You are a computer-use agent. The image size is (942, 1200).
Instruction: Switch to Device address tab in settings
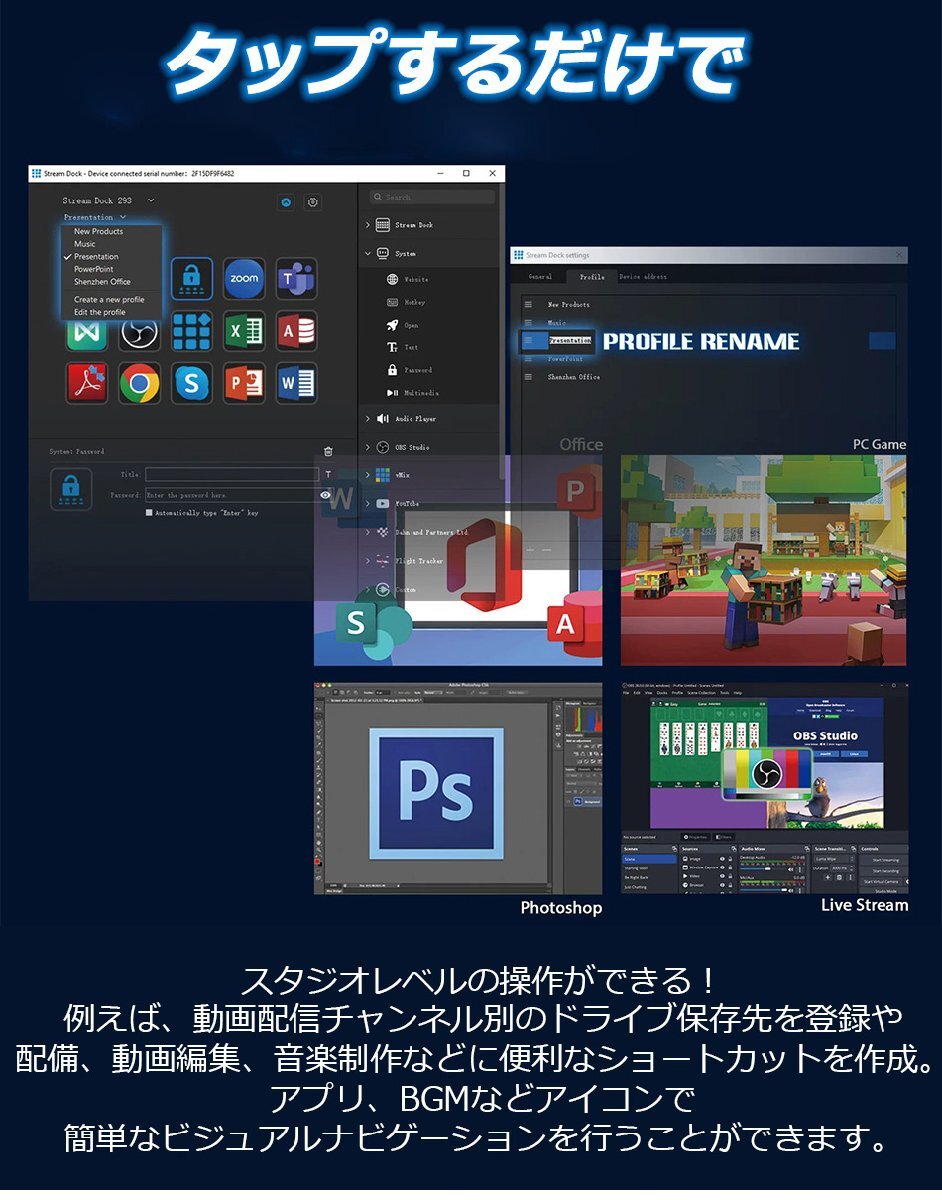coord(643,277)
